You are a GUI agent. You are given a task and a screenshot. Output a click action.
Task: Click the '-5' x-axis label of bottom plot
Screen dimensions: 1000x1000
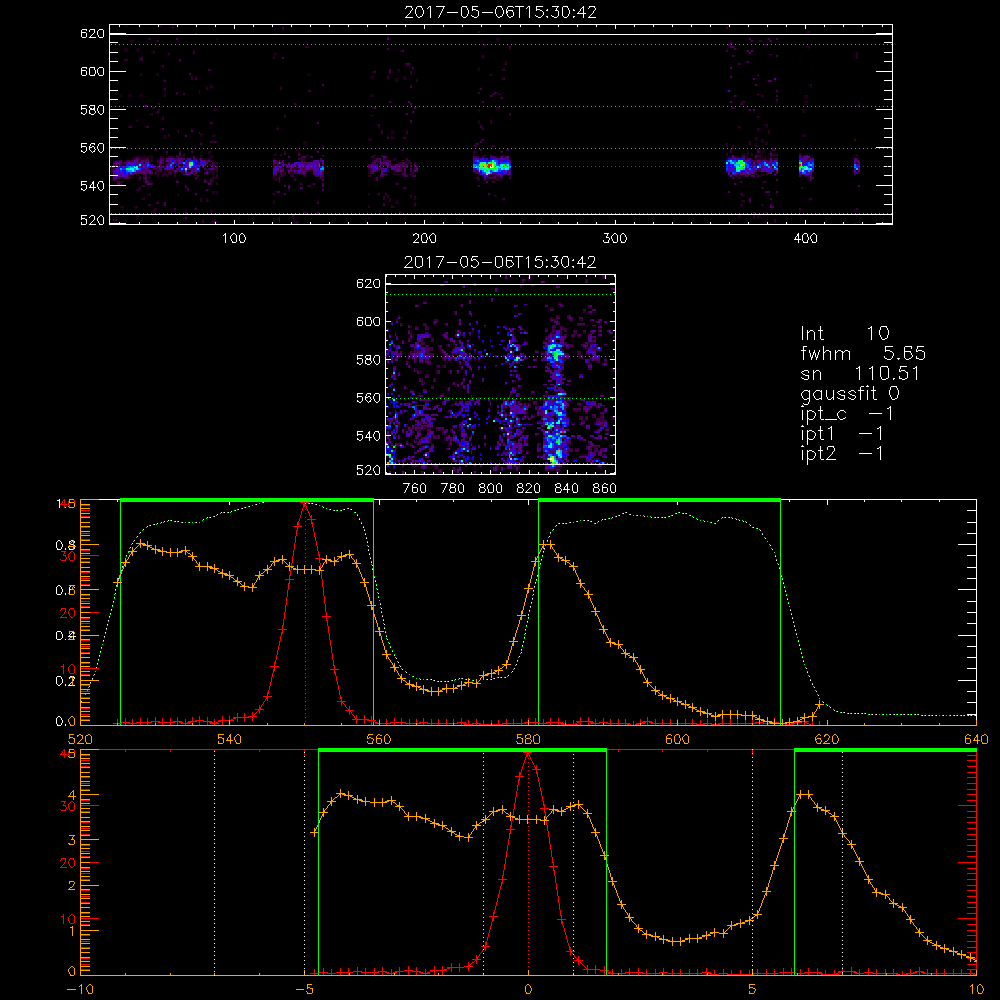[304, 990]
